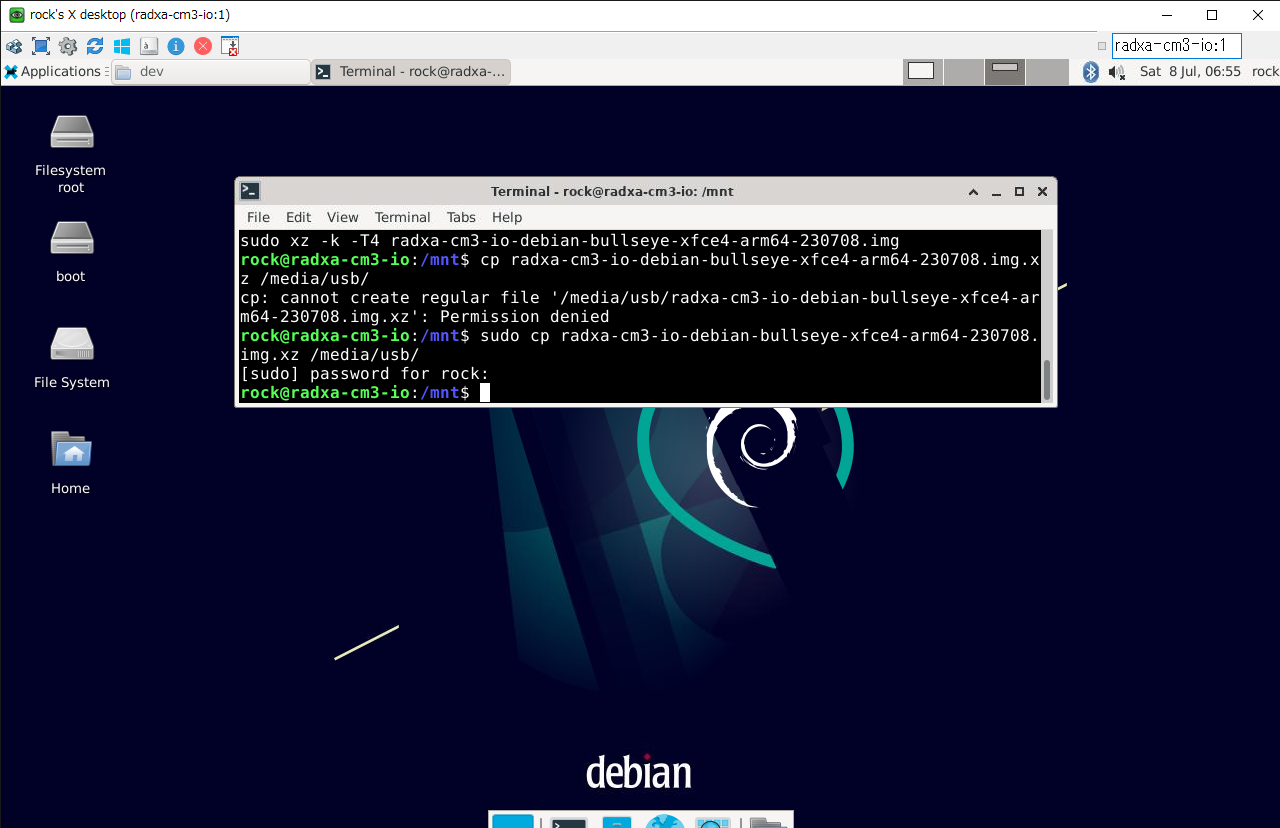Screen dimensions: 1280x828
Task: Open the Bluetooth tray icon
Action: 1091,71
